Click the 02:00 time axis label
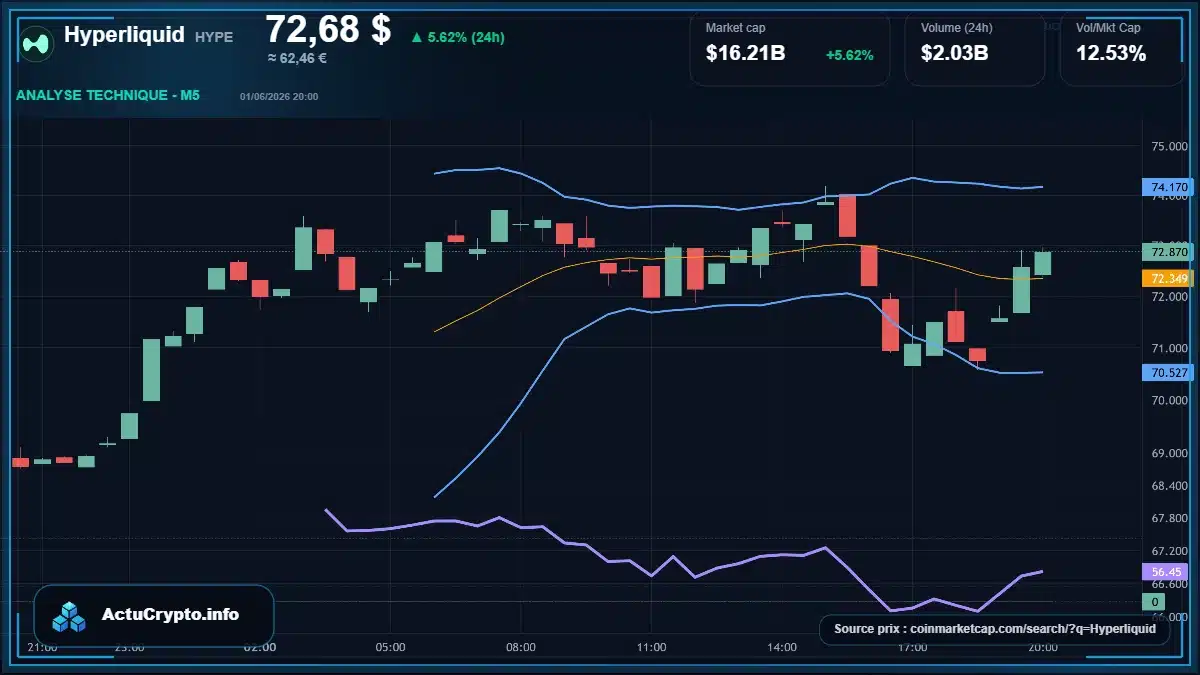The width and height of the screenshot is (1200, 675). (x=260, y=647)
